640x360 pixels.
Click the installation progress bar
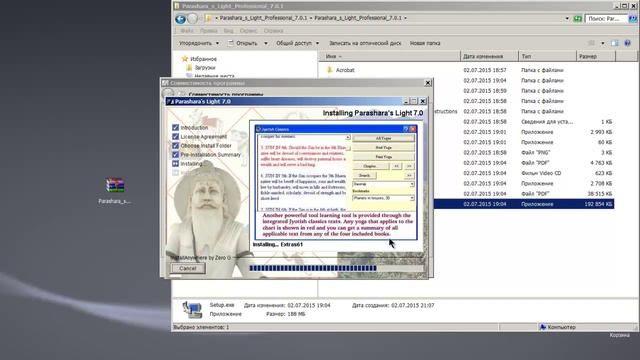337,268
